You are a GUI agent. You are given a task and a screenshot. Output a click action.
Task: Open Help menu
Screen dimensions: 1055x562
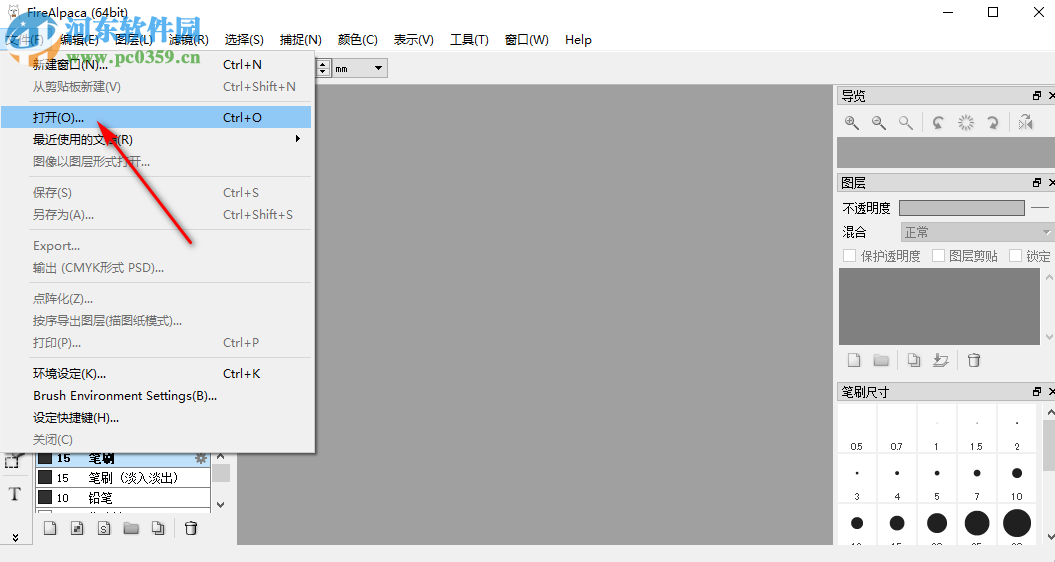(x=578, y=40)
